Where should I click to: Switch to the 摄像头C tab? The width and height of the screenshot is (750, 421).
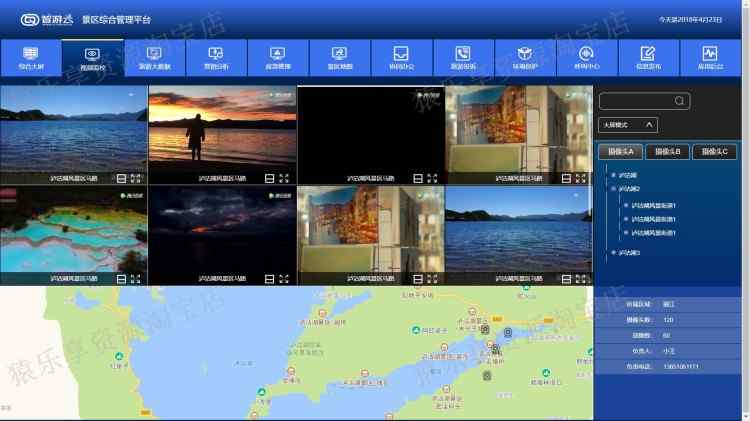[x=715, y=152]
